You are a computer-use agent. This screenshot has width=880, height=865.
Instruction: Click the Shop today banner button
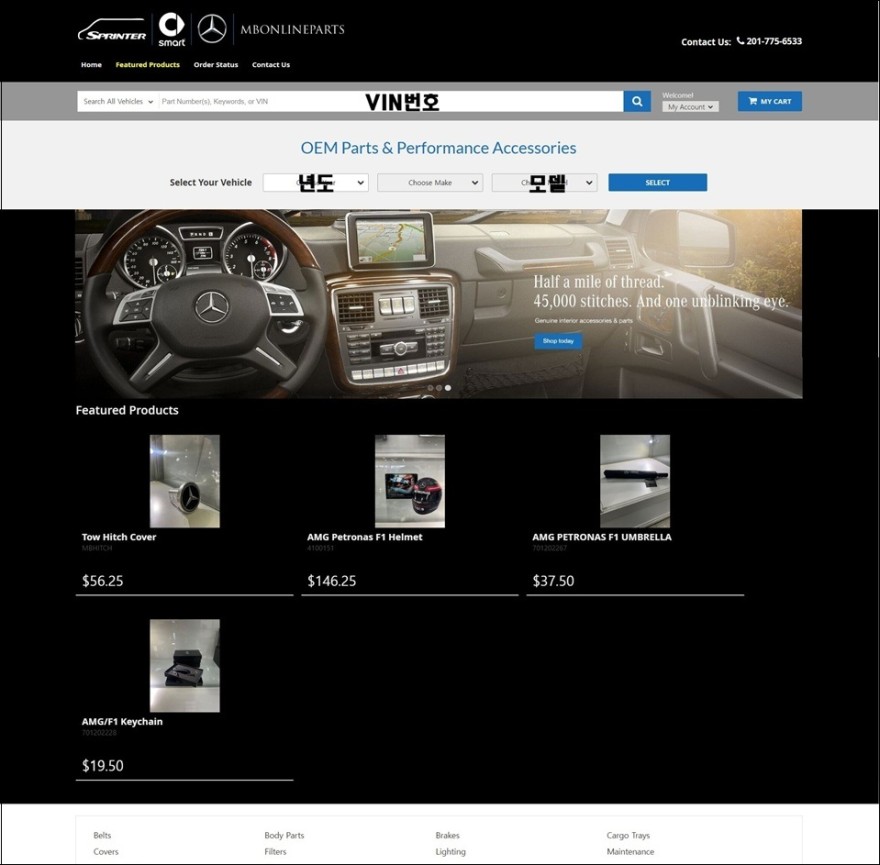click(x=558, y=341)
